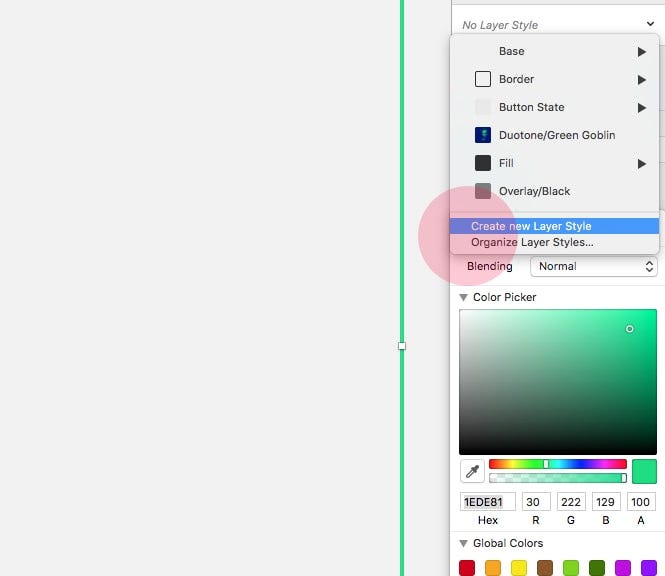Click the Fill style dark preview icon
665x576 pixels.
click(x=483, y=163)
